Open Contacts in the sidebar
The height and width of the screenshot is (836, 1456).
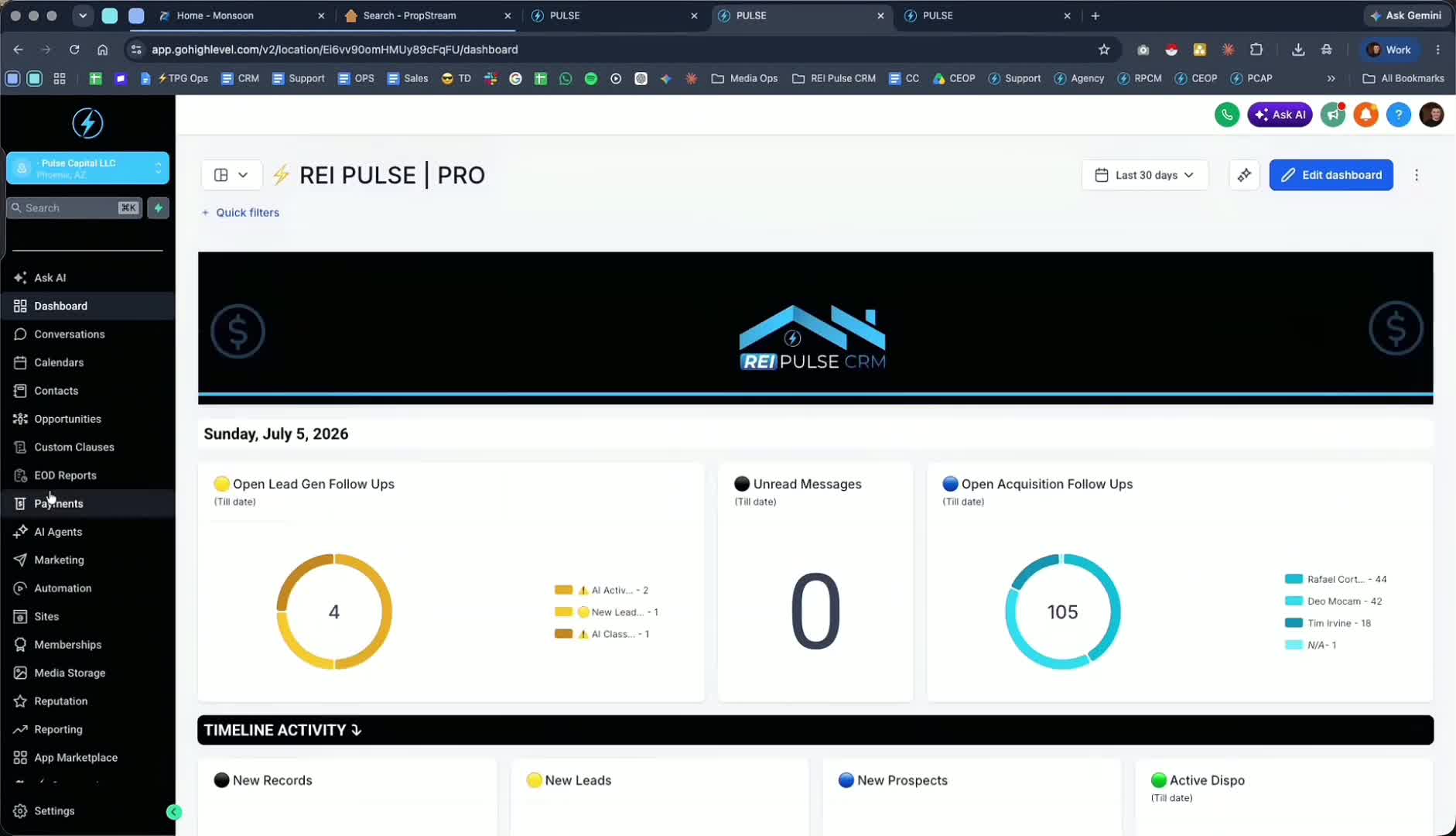tap(56, 391)
